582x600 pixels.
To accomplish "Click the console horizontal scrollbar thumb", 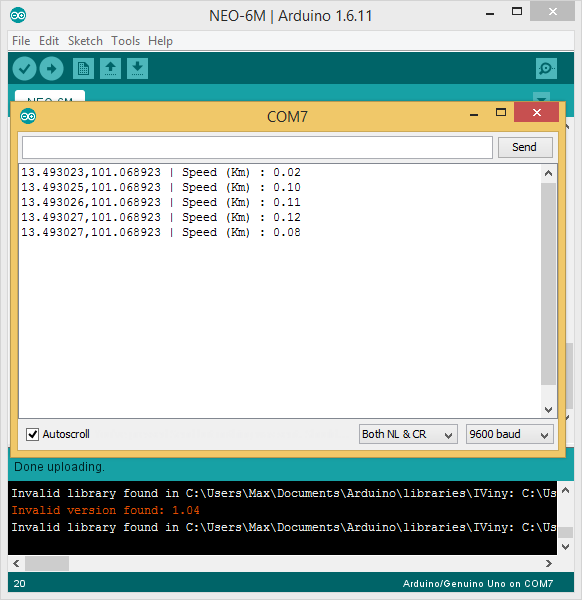I will coord(47,563).
